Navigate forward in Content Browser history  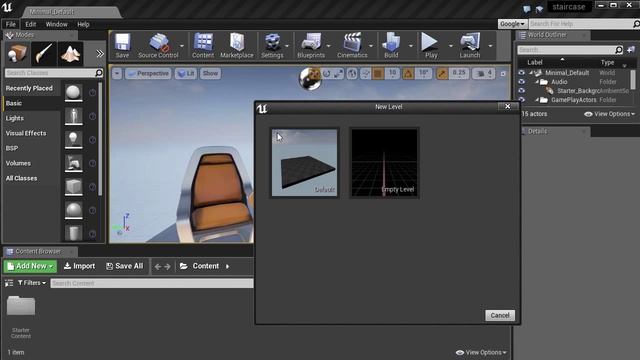(167, 267)
